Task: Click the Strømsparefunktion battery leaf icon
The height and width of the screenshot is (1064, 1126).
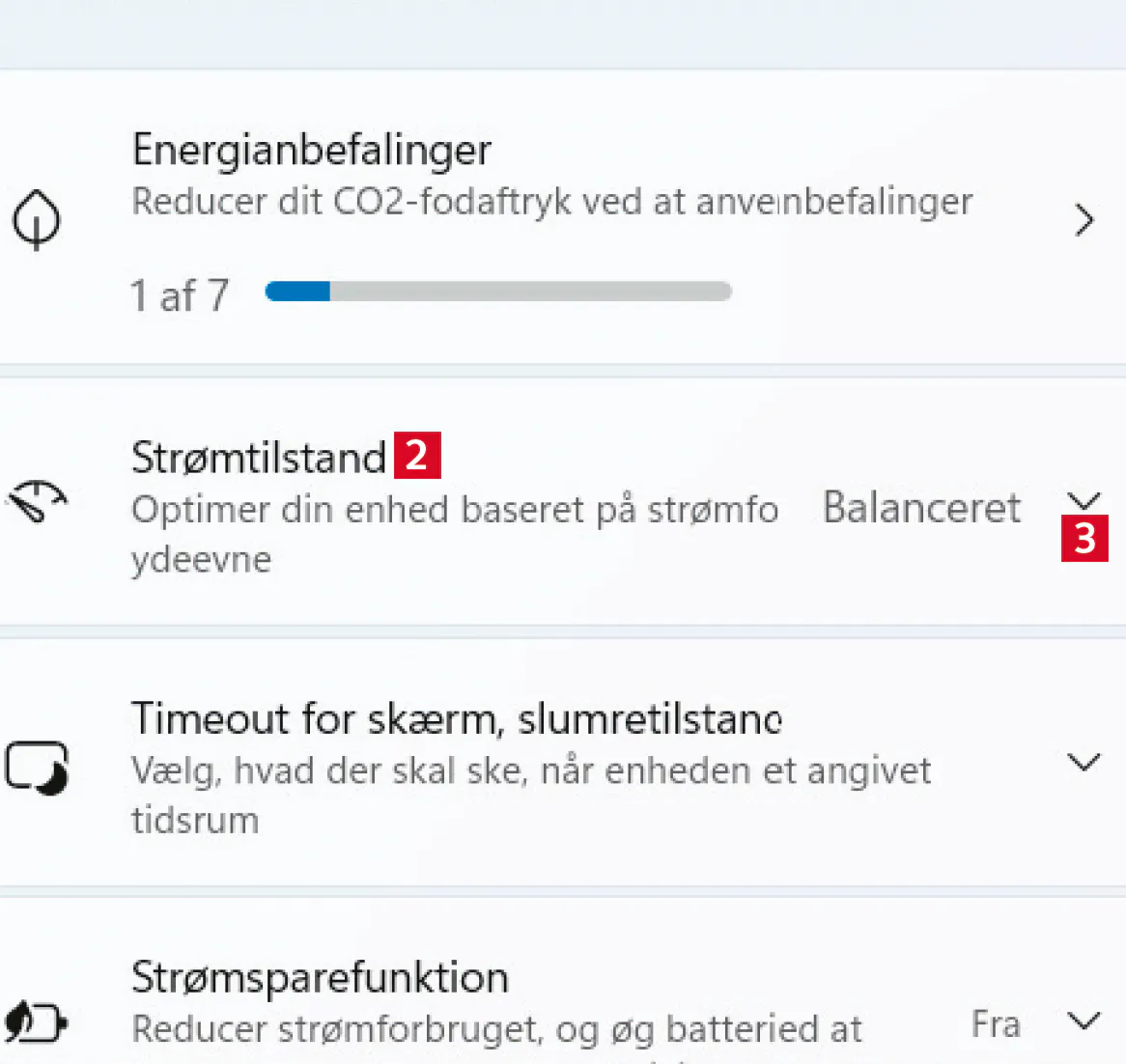Action: pyautogui.click(x=36, y=1022)
